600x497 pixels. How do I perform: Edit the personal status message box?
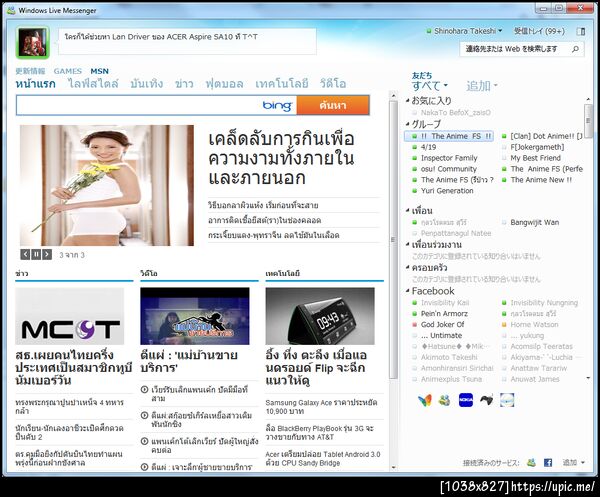[x=187, y=41]
